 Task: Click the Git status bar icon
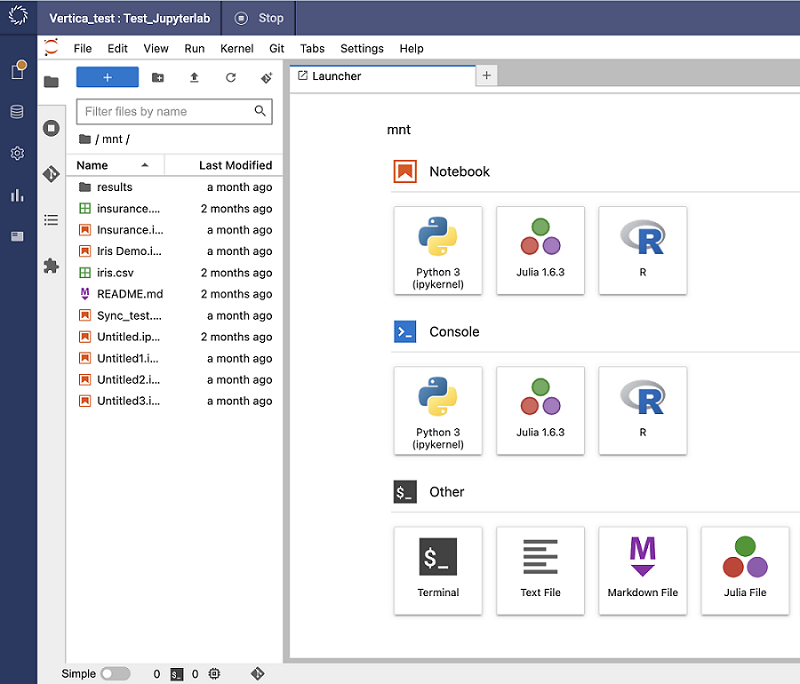coord(258,674)
